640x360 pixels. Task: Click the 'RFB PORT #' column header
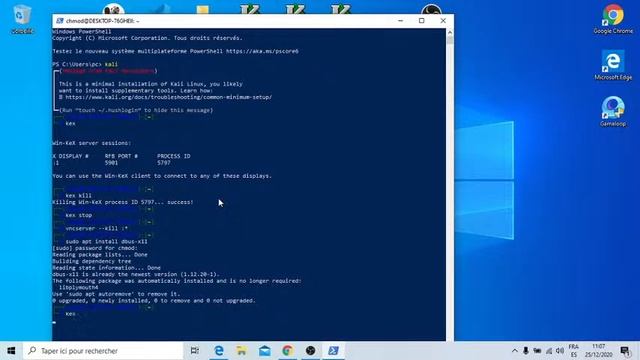click(121, 156)
